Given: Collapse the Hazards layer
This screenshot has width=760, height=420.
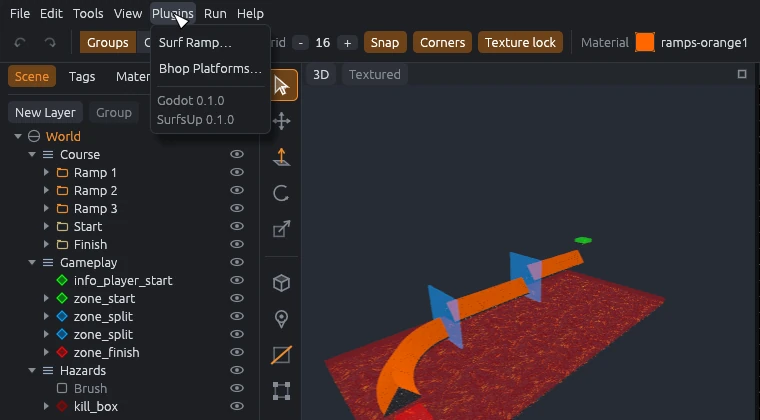Looking at the screenshot, I should (x=32, y=370).
